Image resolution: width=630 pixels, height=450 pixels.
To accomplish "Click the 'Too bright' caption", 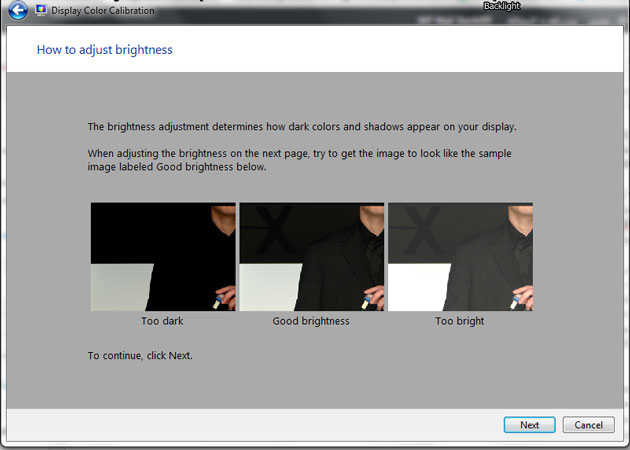I will coord(460,321).
